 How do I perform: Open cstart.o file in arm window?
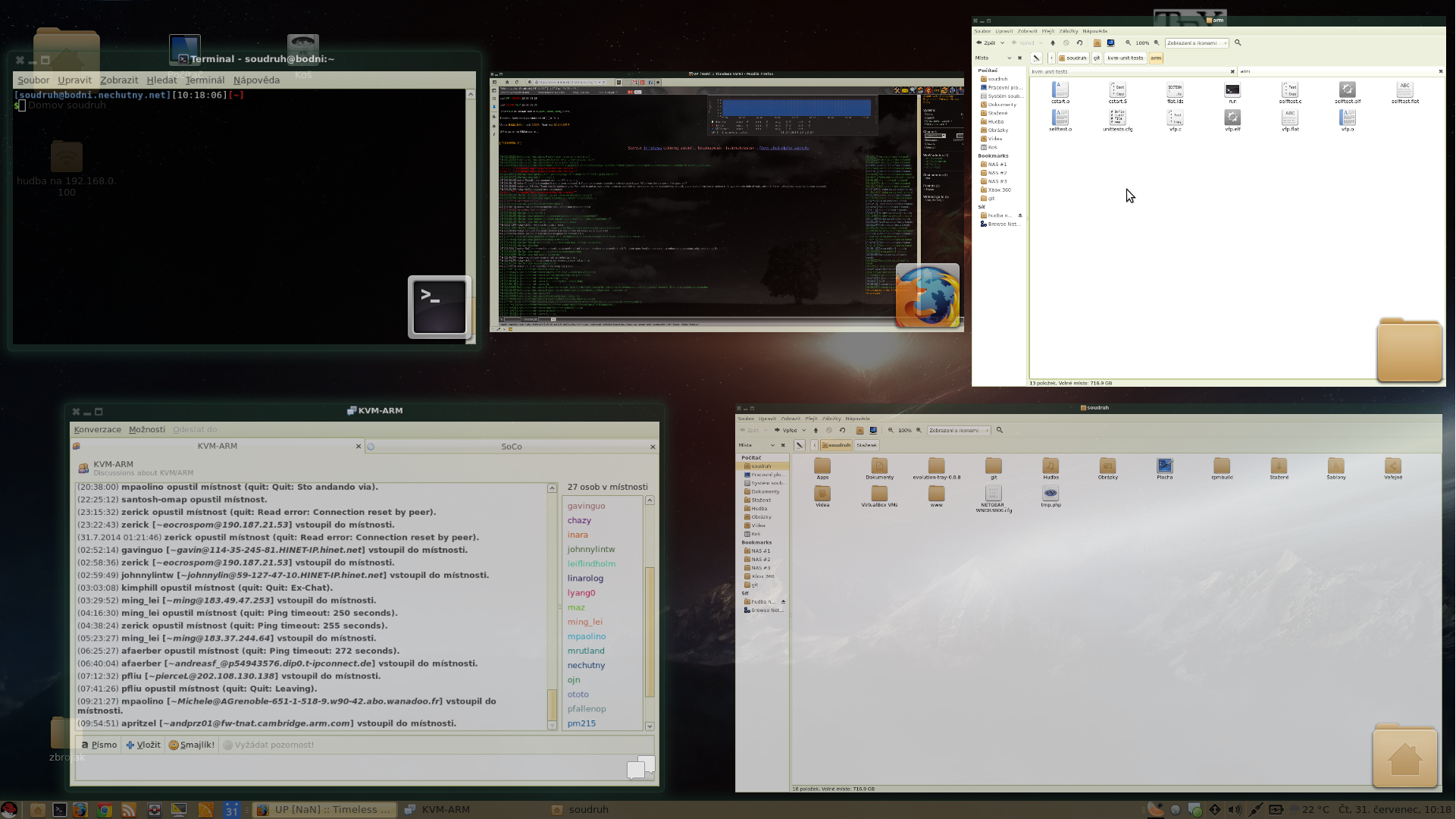1060,93
